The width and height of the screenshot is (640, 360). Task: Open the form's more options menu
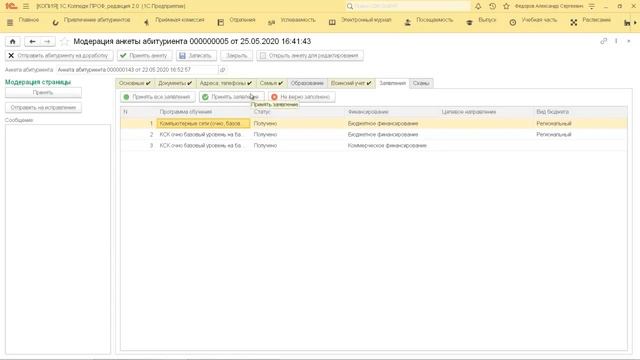[616, 41]
